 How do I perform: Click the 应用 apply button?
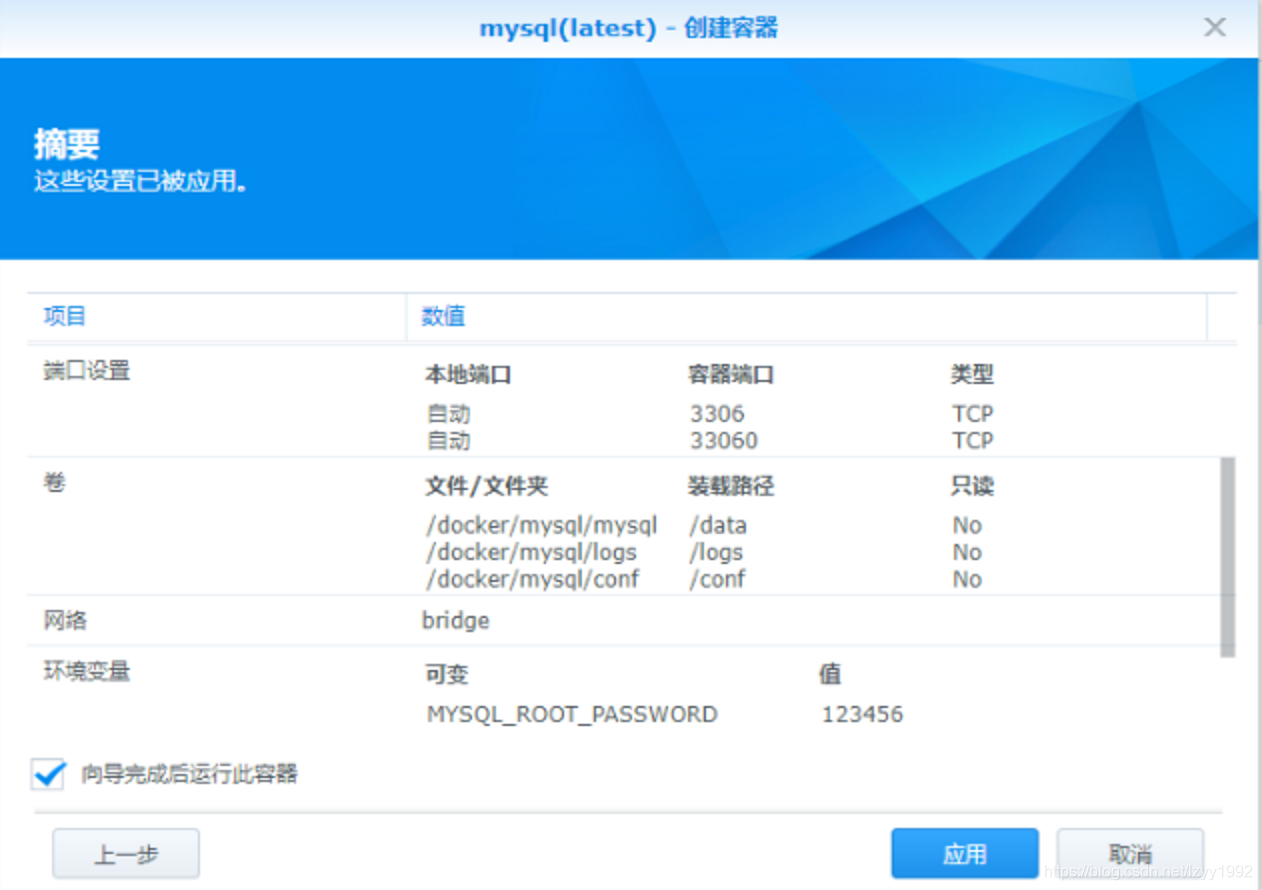point(964,854)
